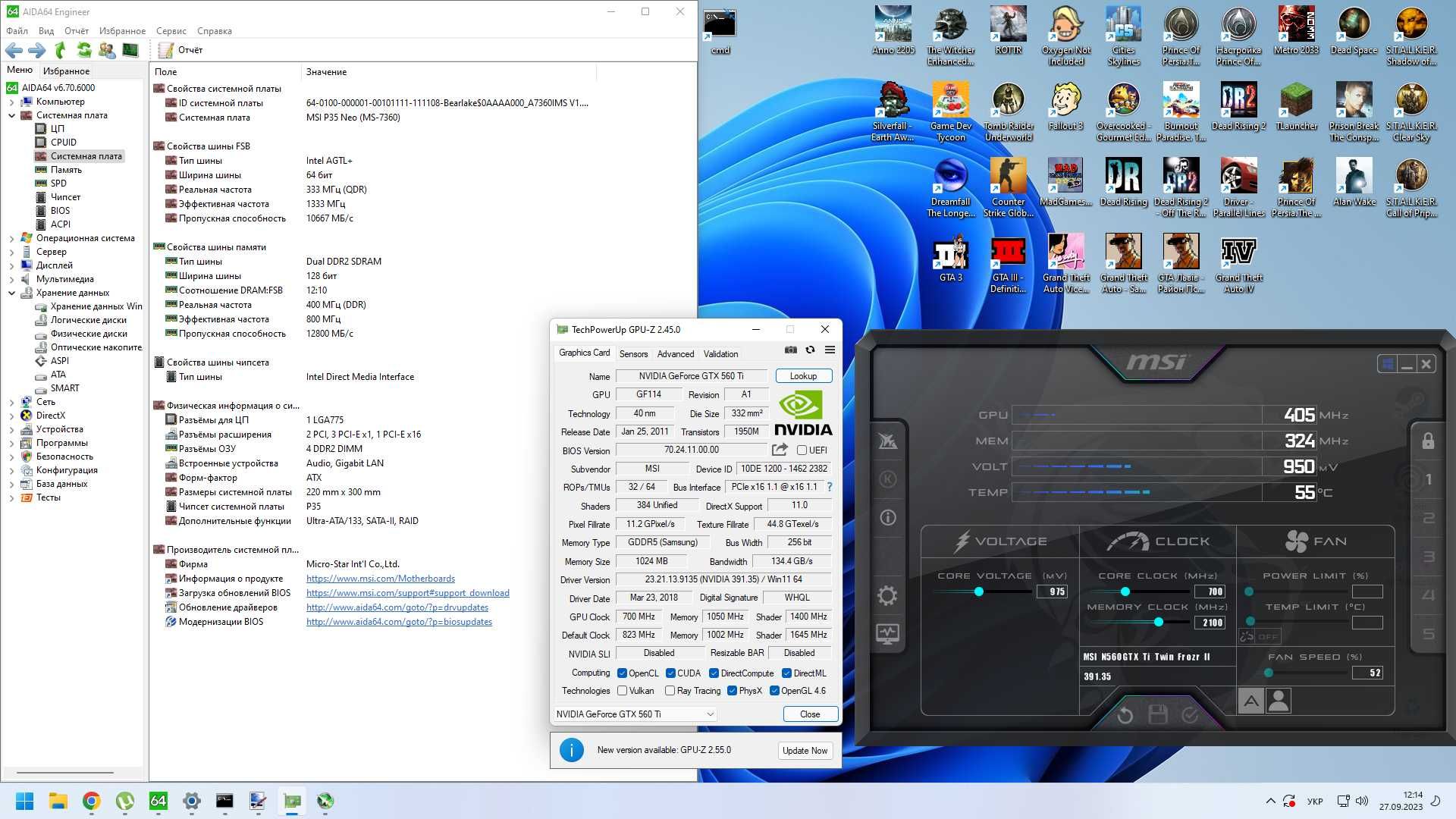Open MSI Afterburner Kombustor K icon
The image size is (1456, 819).
[887, 479]
